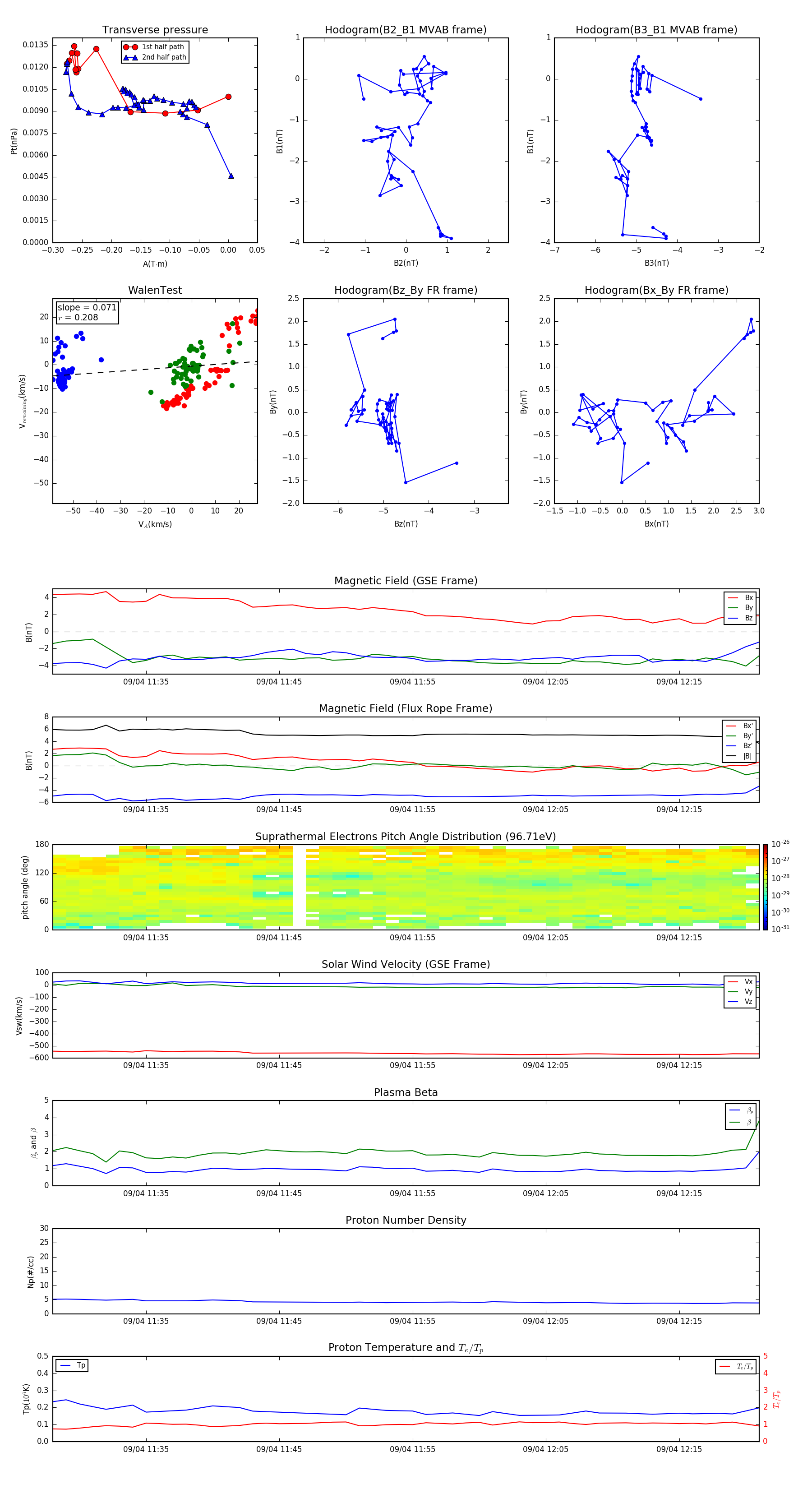Viewport: 812px width, 1489px height.
Task: Click the 'Transverse pressure' plot title
Action: pyautogui.click(x=155, y=30)
